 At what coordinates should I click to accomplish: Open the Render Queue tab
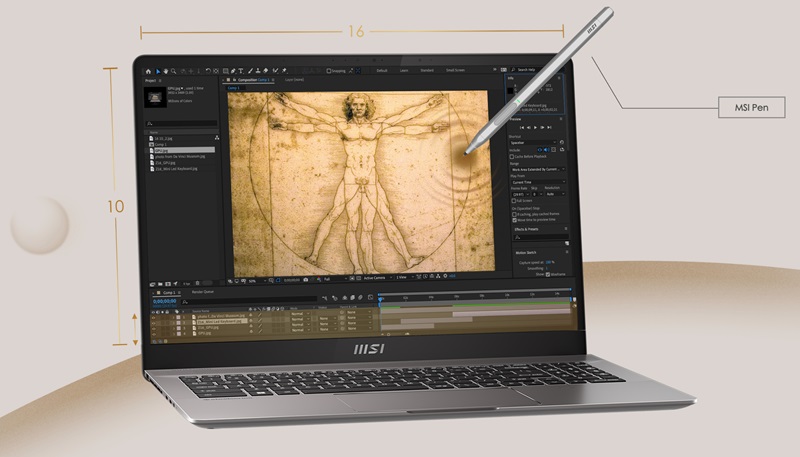(x=203, y=292)
